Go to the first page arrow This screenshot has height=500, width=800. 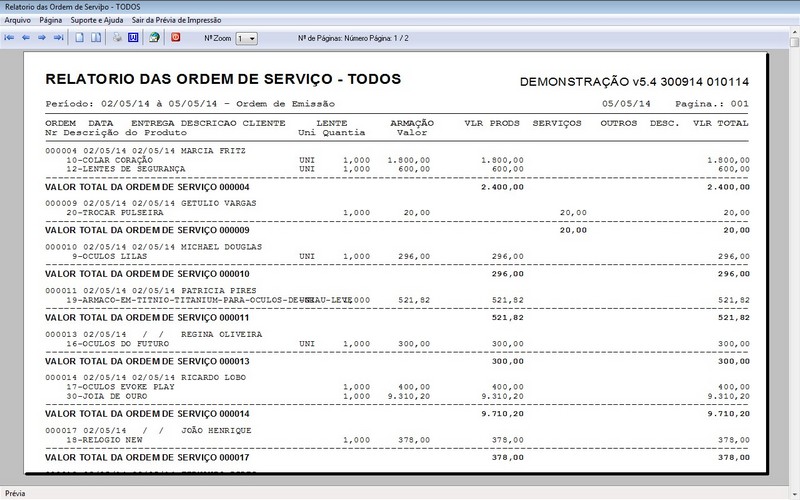click(x=10, y=38)
